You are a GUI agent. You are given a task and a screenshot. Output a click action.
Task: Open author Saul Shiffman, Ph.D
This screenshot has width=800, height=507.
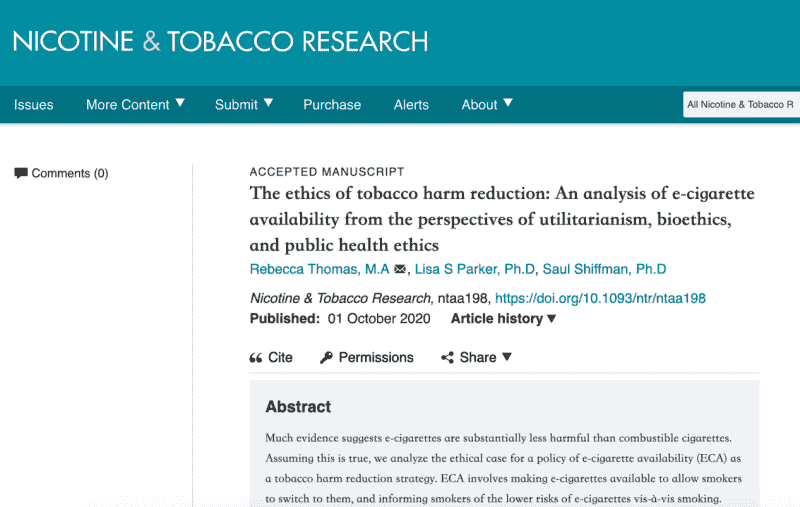click(x=604, y=269)
